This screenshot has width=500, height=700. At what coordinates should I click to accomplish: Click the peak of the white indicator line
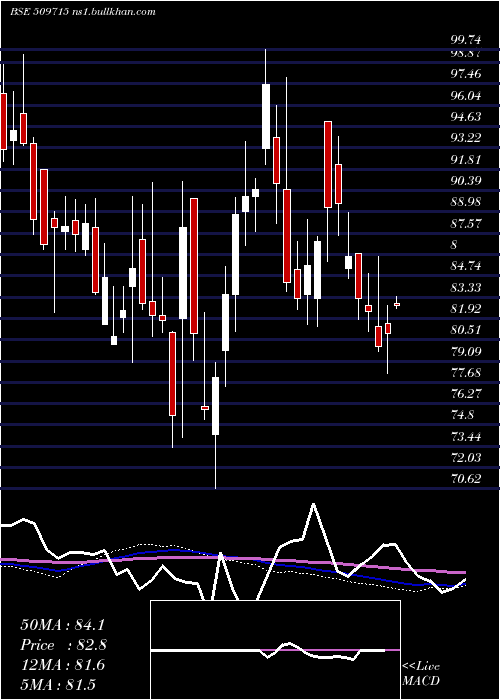(313, 504)
